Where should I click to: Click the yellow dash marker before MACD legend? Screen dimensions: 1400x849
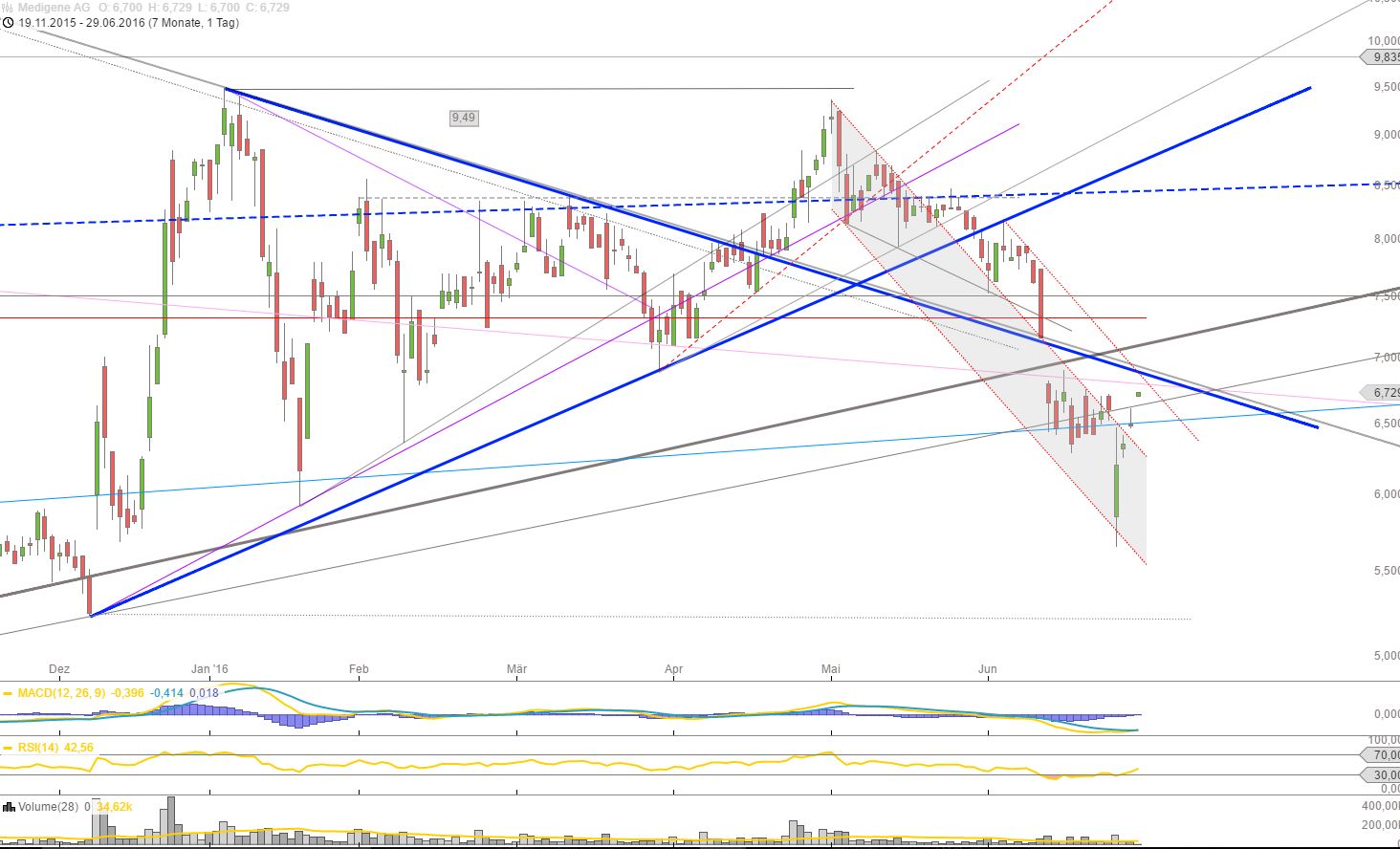coord(7,693)
